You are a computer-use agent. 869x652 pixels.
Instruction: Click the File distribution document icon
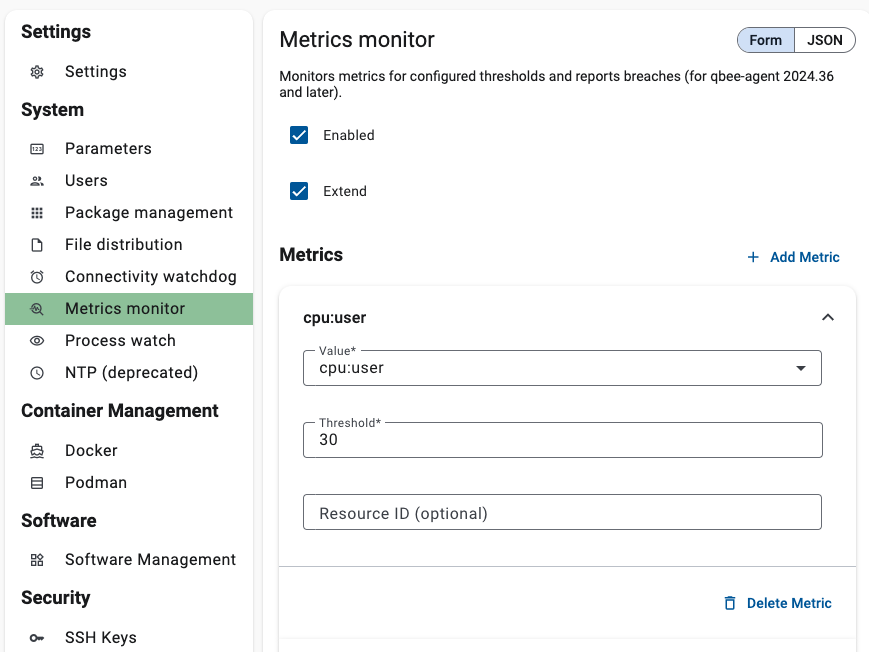[x=37, y=245]
